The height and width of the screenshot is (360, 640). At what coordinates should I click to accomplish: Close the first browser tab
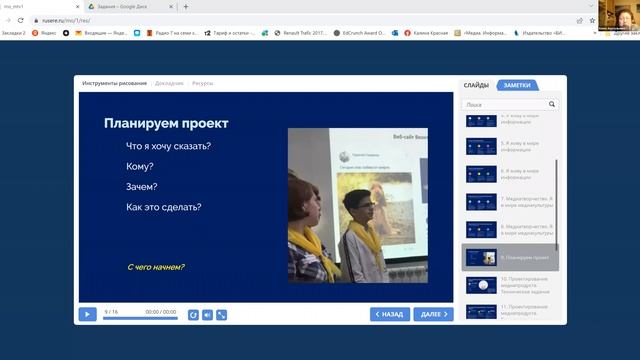(x=78, y=7)
